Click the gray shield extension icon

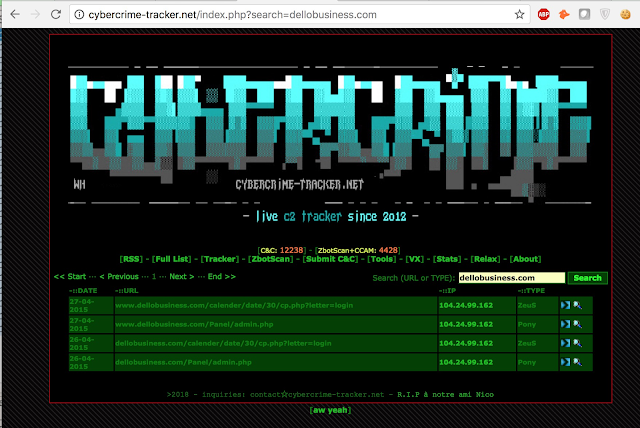pyautogui.click(x=605, y=15)
